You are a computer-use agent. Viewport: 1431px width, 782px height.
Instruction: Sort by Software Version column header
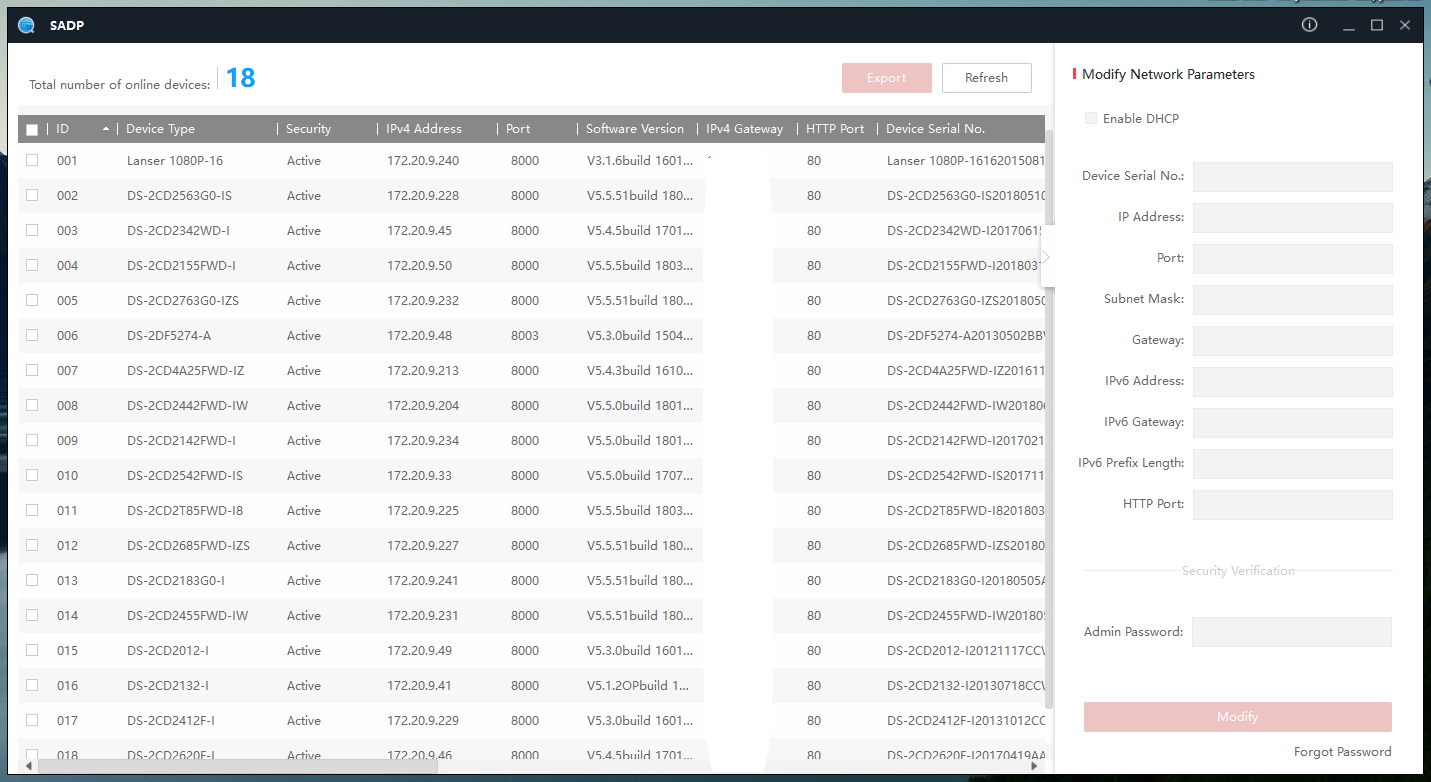[635, 129]
